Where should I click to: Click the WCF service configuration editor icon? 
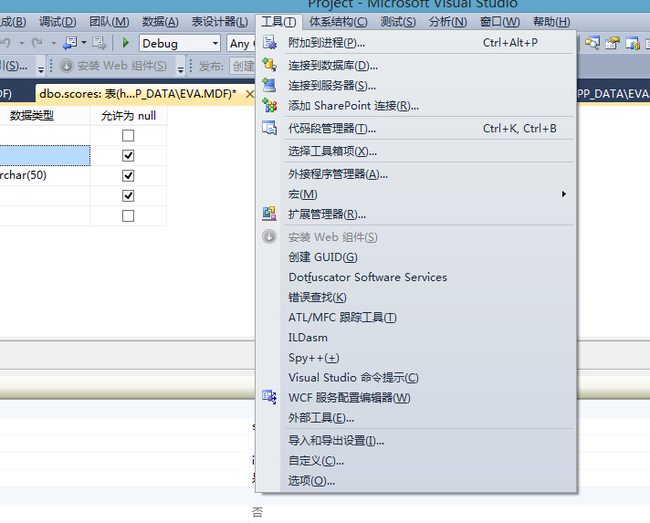[x=269, y=397]
